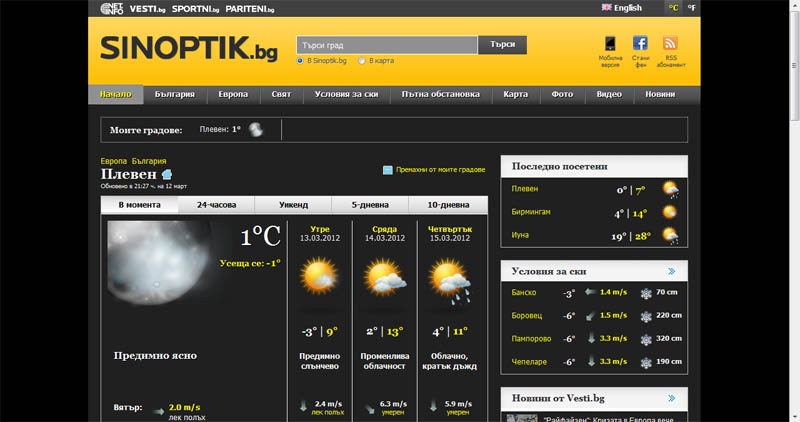Image resolution: width=800 pixels, height=422 pixels.
Task: Click the UK flag language icon
Action: pos(606,8)
